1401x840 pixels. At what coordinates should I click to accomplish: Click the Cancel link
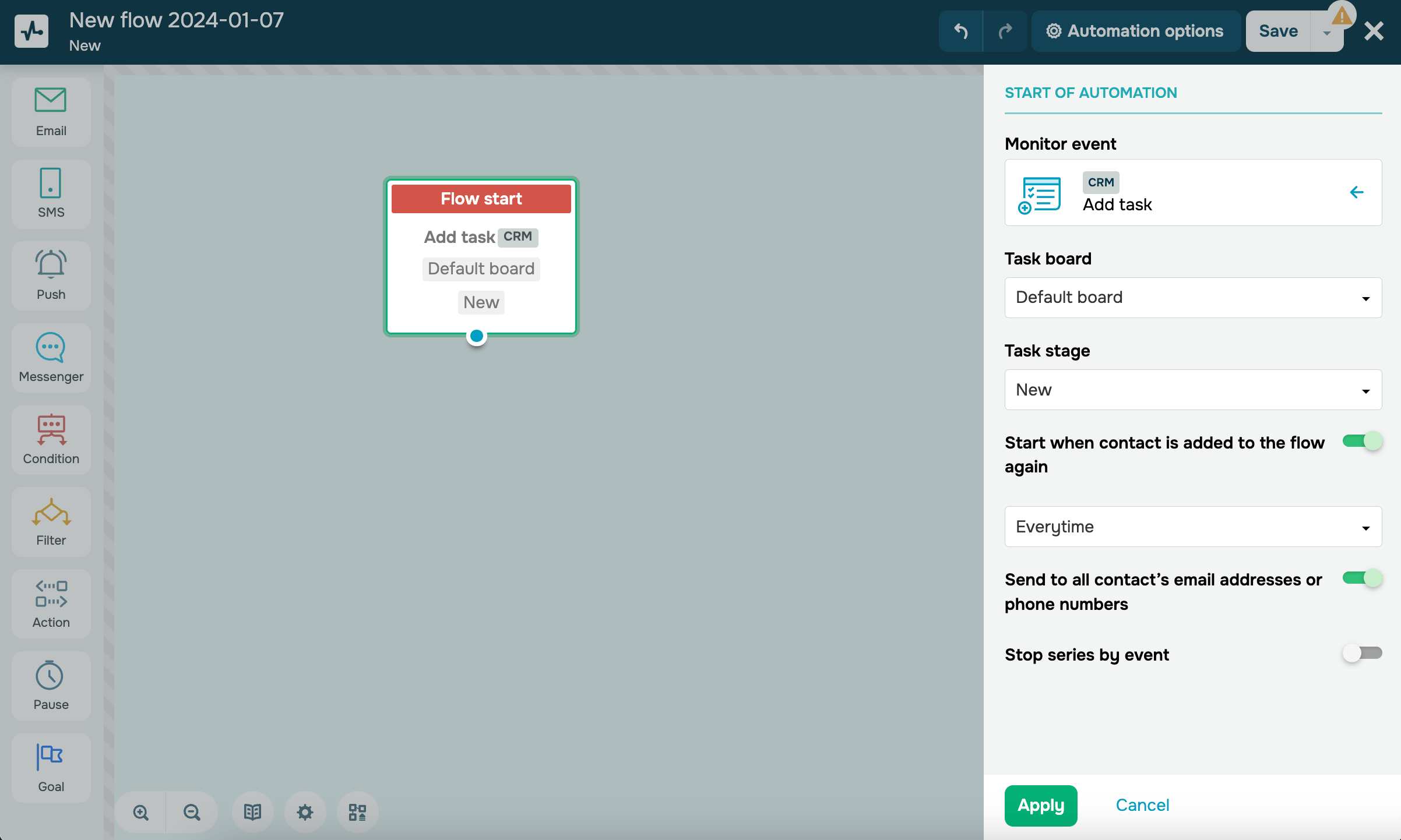1142,805
